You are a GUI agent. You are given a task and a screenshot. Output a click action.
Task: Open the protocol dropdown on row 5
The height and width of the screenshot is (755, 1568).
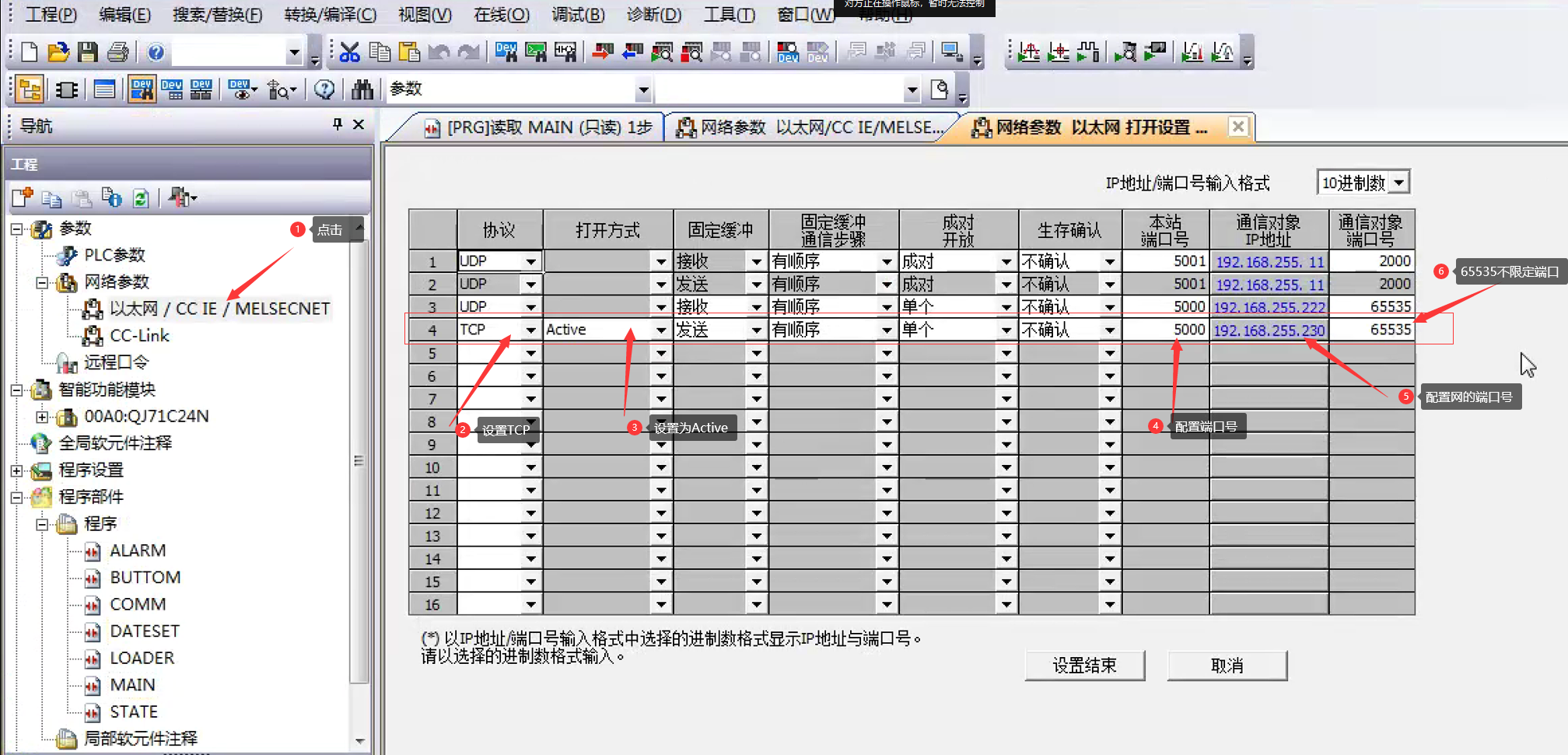pyautogui.click(x=531, y=352)
